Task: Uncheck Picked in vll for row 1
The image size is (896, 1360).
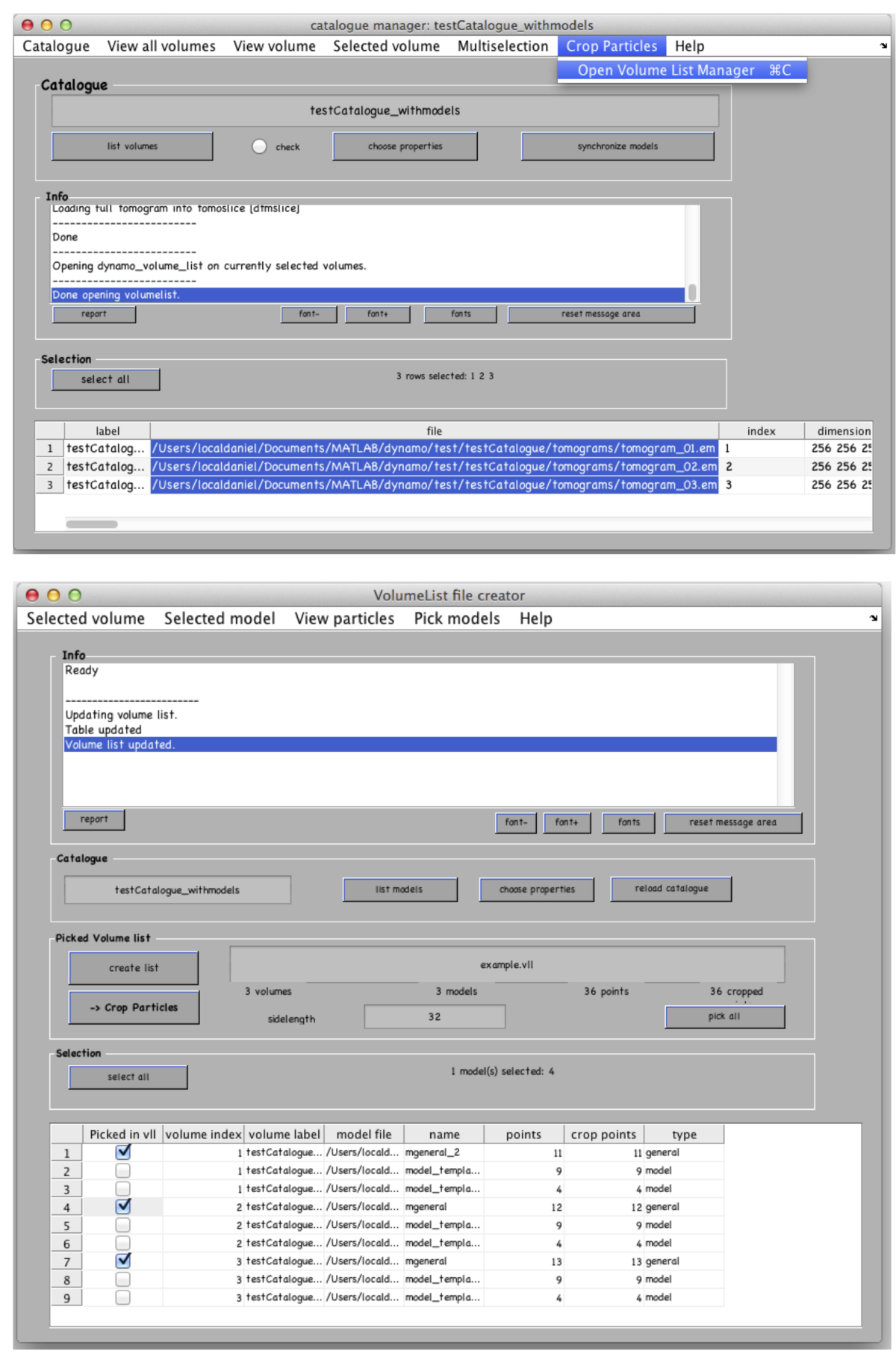Action: point(123,1152)
